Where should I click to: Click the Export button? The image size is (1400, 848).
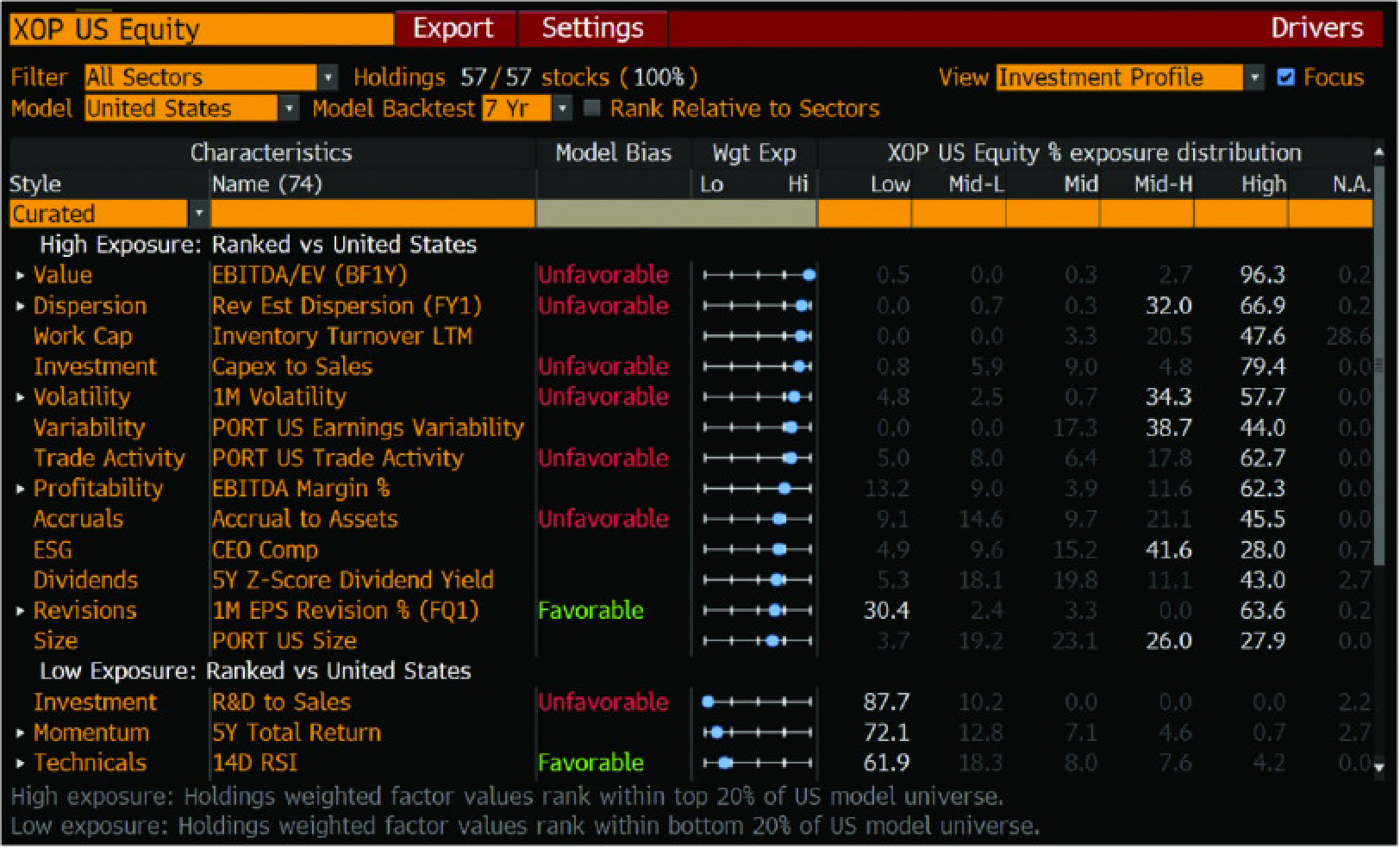tap(454, 28)
